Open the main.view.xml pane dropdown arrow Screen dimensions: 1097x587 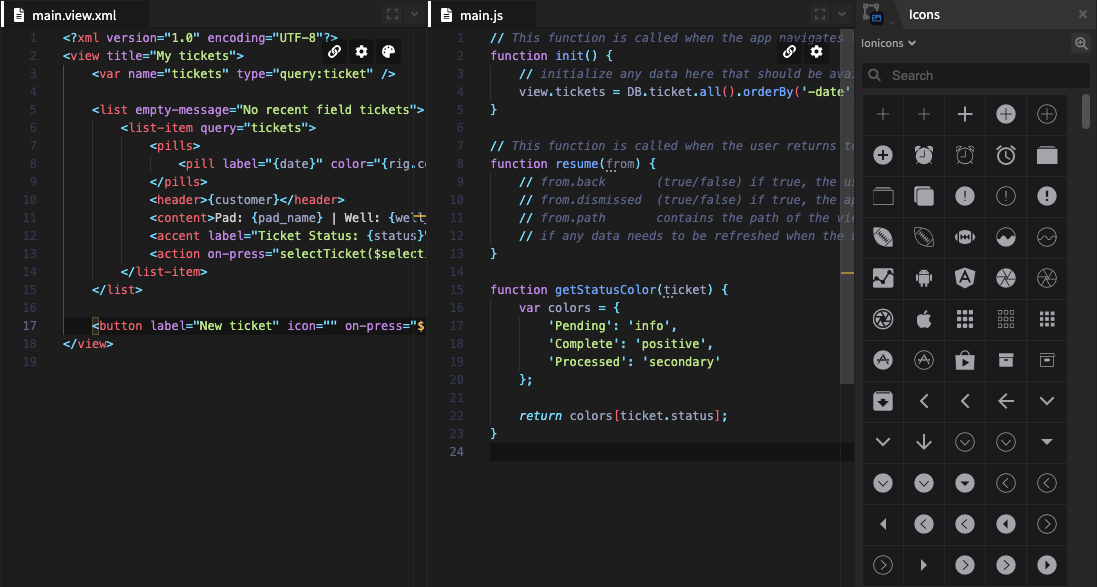click(414, 14)
